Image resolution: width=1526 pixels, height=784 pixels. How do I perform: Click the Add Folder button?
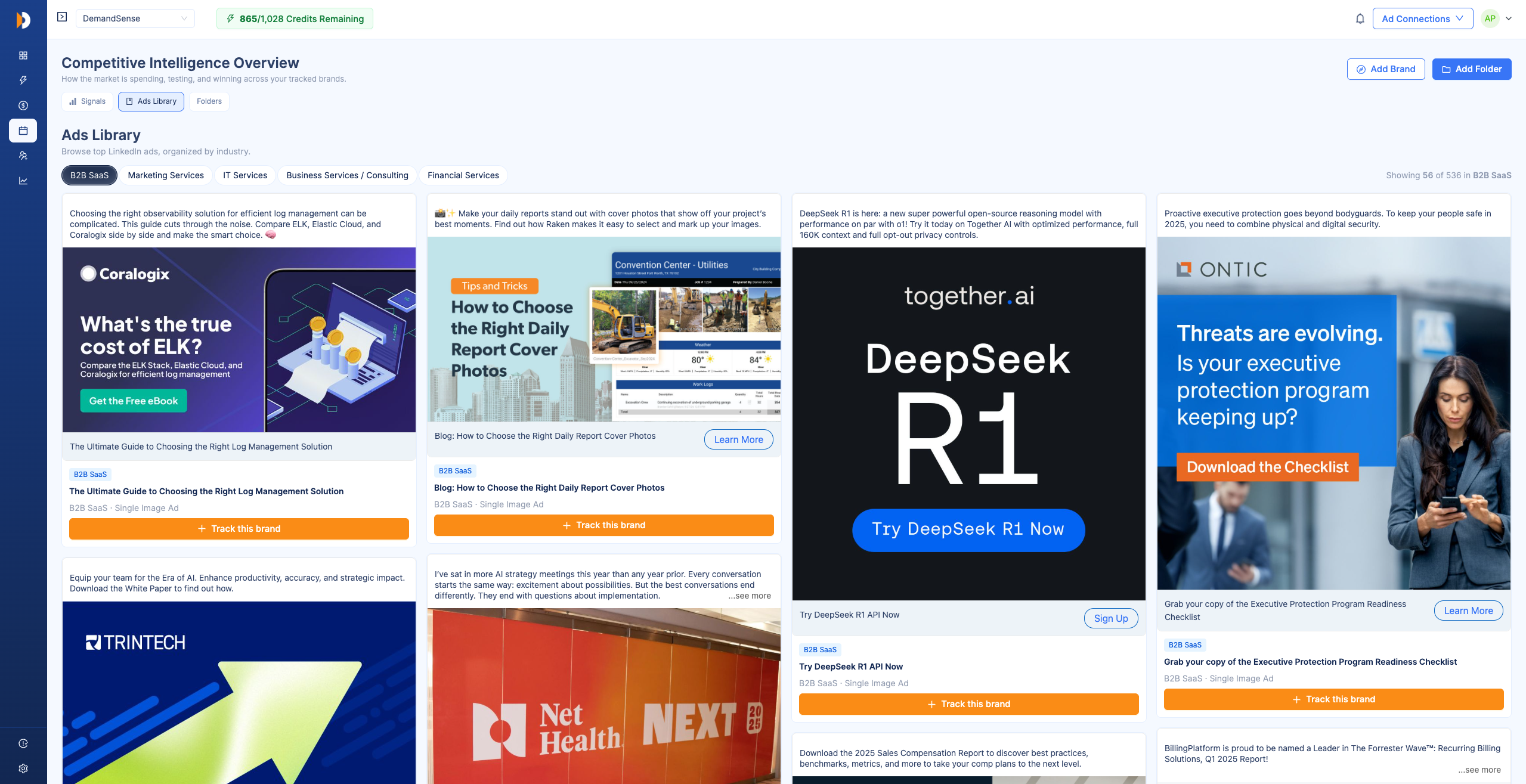1471,69
